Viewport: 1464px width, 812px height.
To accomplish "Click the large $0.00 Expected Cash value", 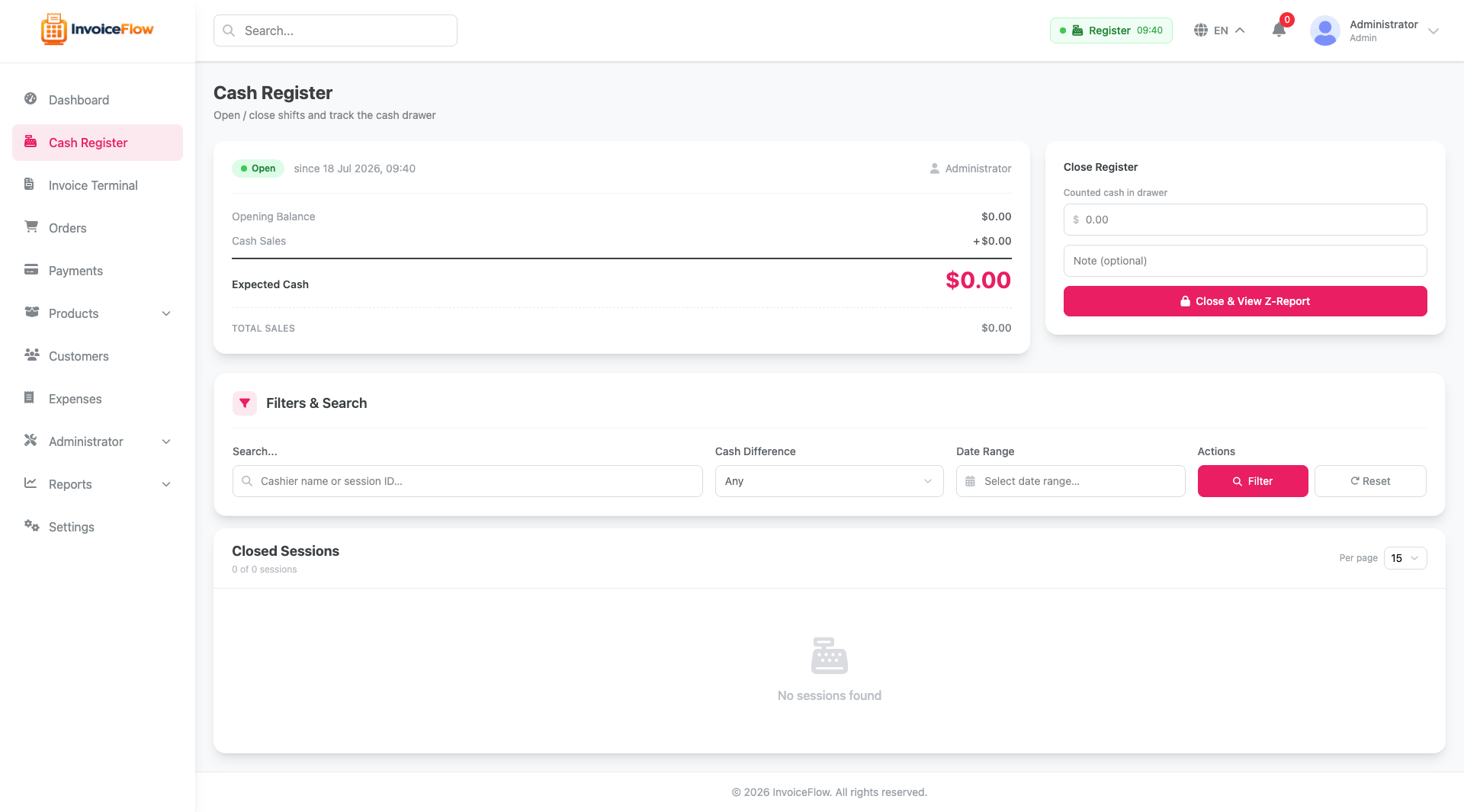I will (x=978, y=280).
